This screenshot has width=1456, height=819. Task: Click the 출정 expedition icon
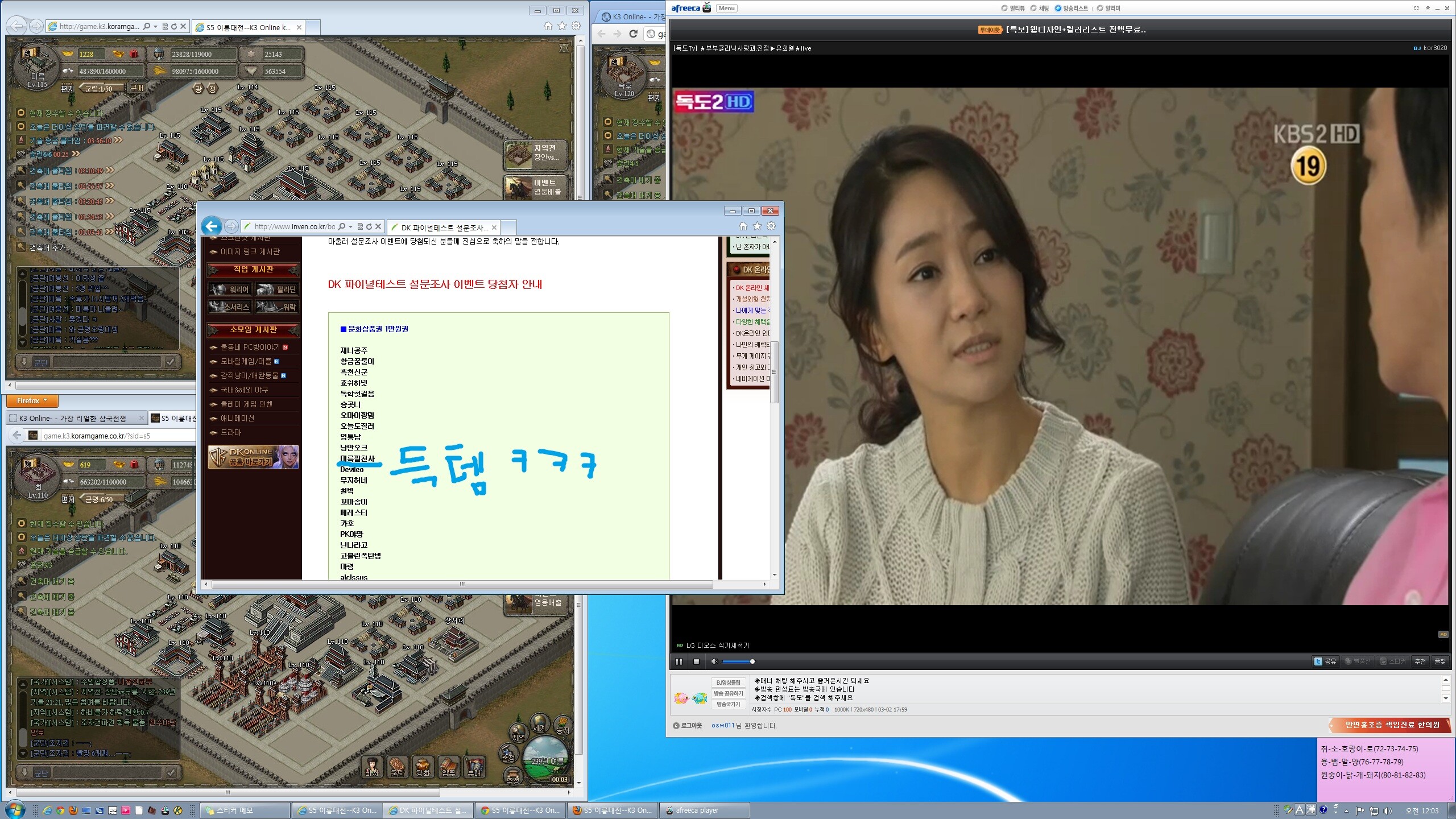click(508, 754)
